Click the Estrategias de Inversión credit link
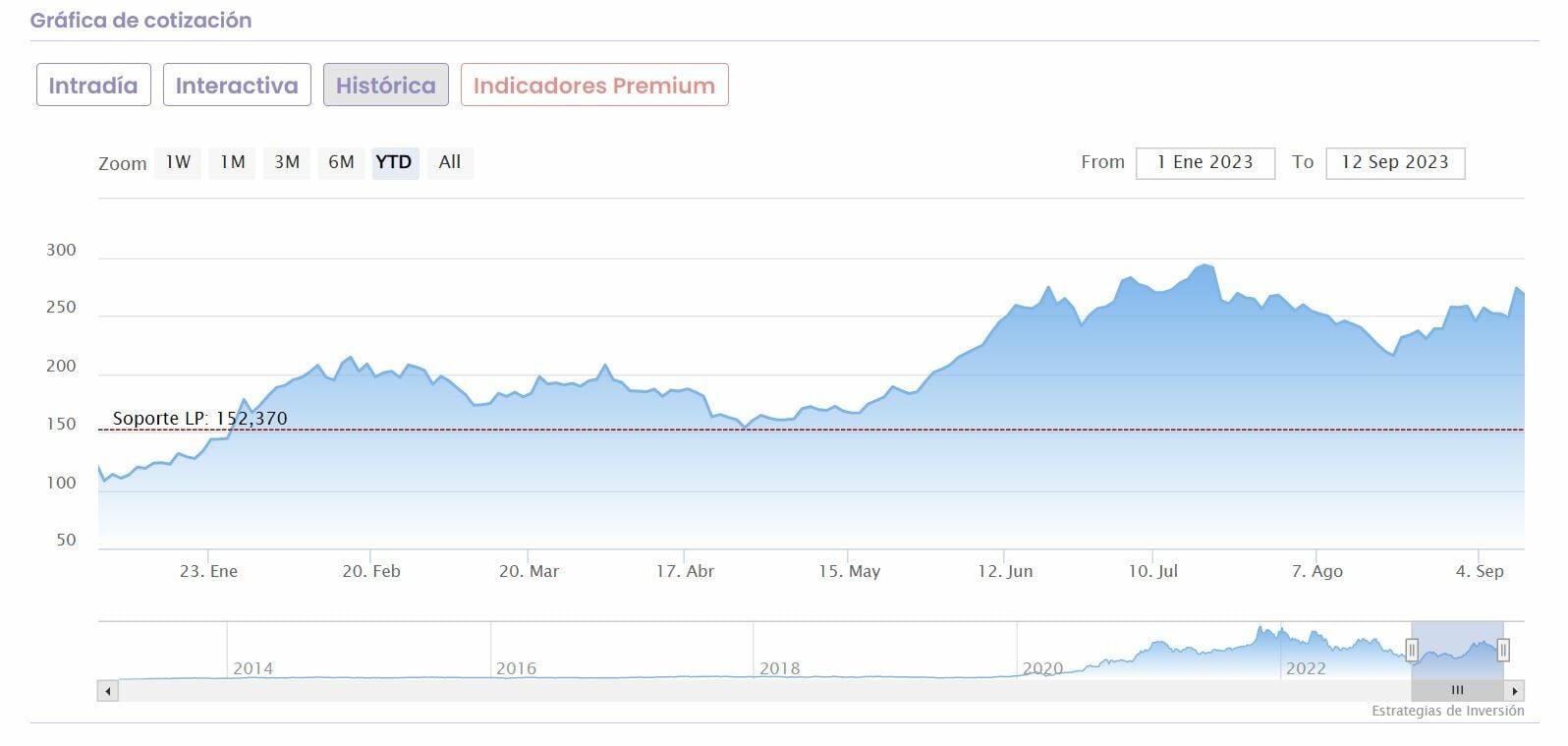 point(1447,711)
